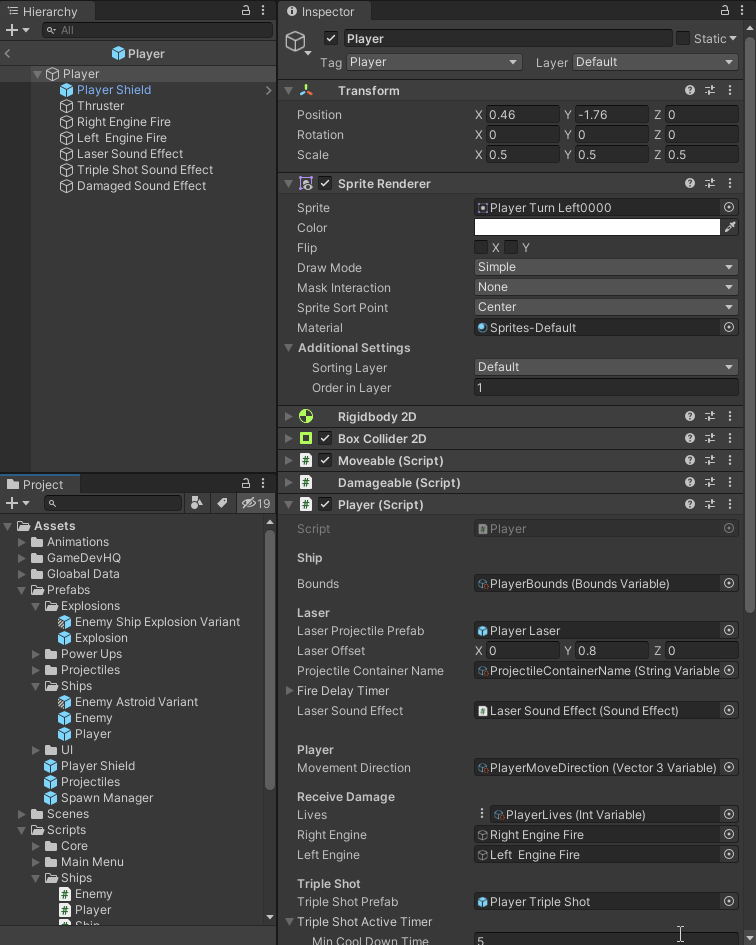The height and width of the screenshot is (945, 756).
Task: Expand the Animations folder
Action: point(22,542)
